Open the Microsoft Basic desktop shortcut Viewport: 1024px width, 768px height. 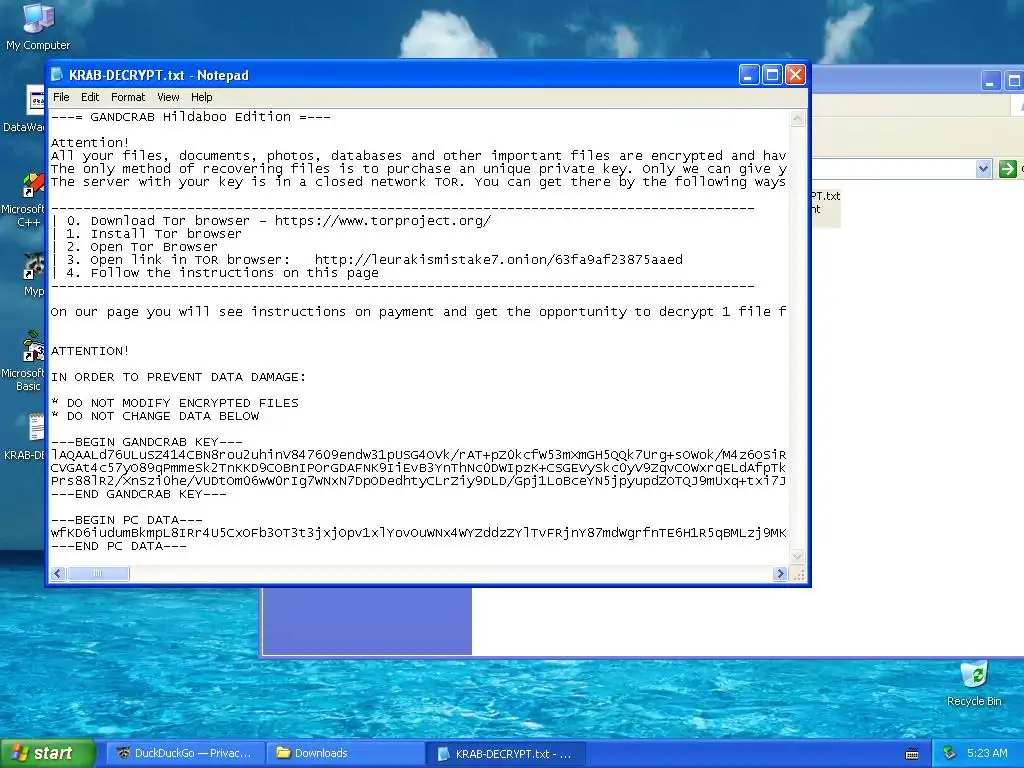coord(26,361)
